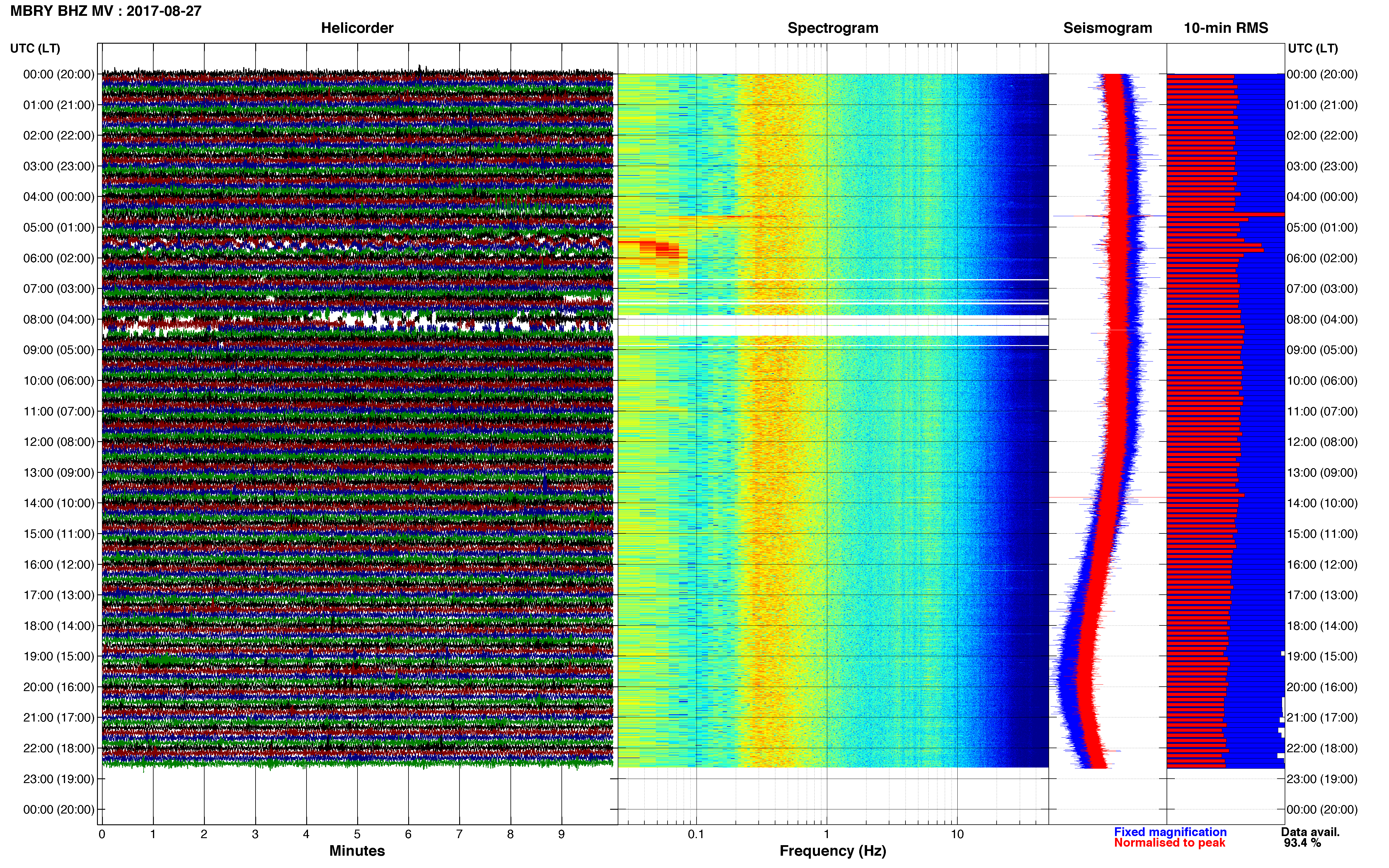
Task: Select the 'Frequency (Hz)' axis label
Action: [x=833, y=851]
